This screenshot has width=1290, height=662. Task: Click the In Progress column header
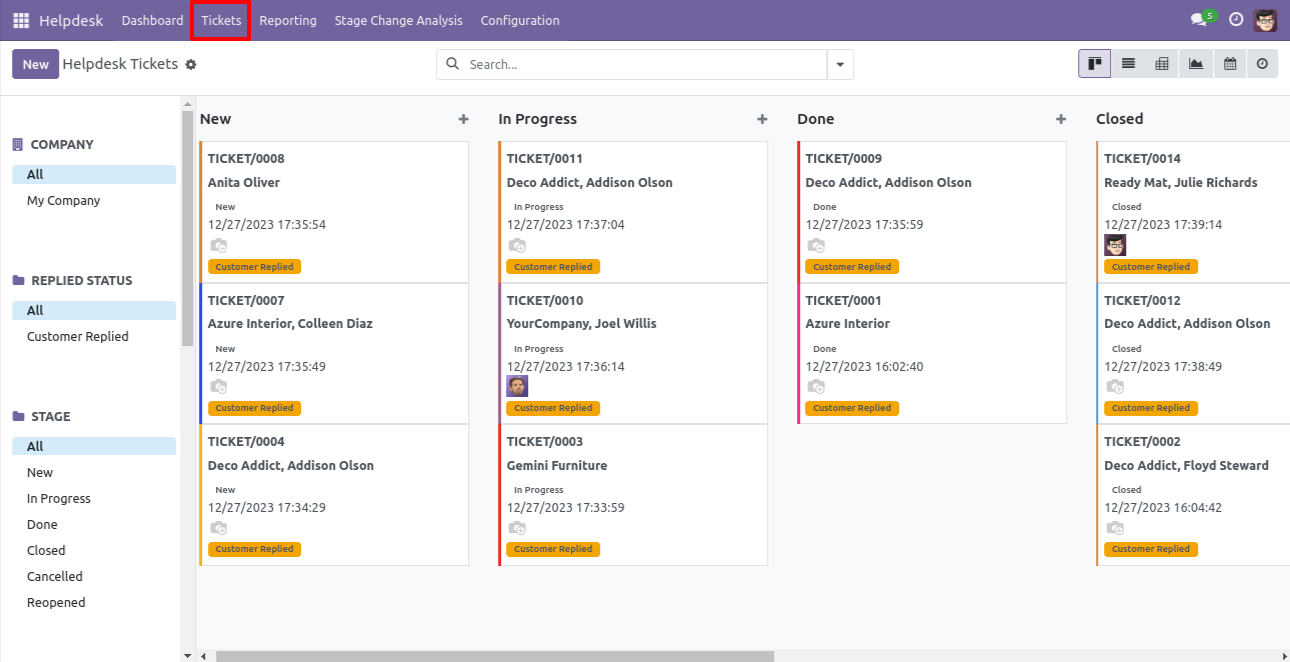tap(538, 119)
